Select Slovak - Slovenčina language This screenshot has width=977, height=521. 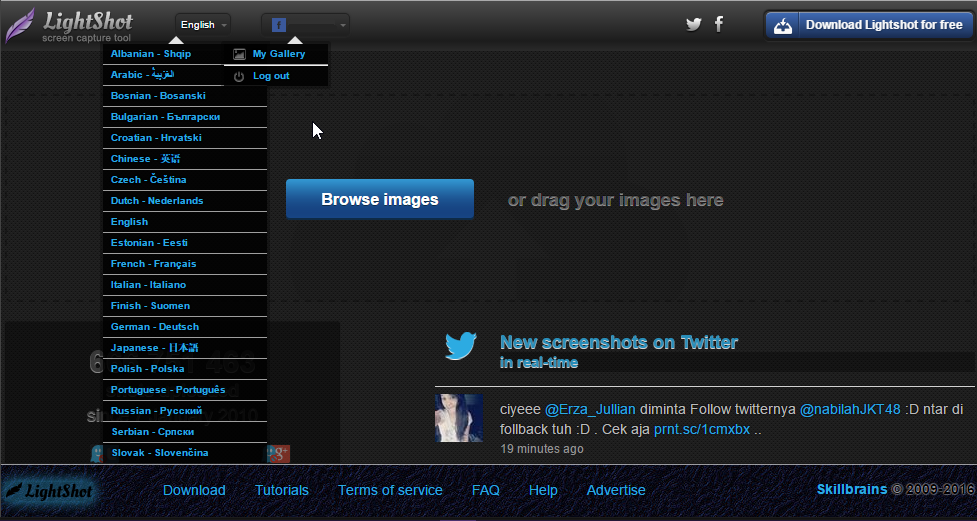[x=185, y=453]
